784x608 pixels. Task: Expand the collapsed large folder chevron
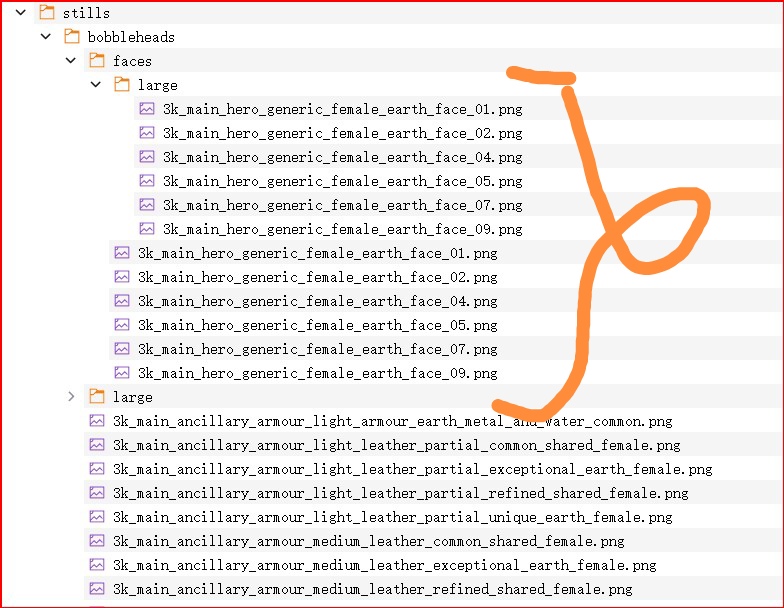pyautogui.click(x=70, y=397)
